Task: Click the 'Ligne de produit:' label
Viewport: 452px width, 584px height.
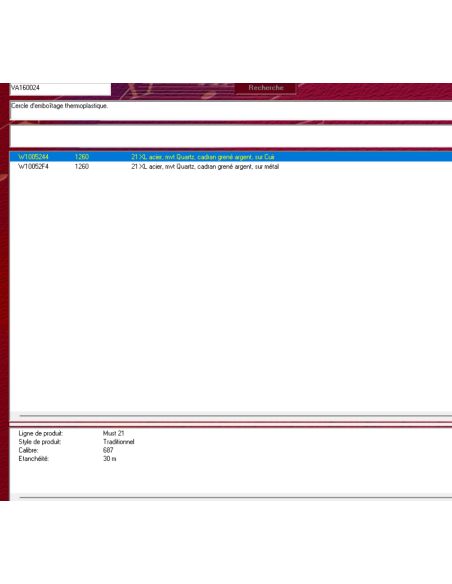Action: [41, 434]
